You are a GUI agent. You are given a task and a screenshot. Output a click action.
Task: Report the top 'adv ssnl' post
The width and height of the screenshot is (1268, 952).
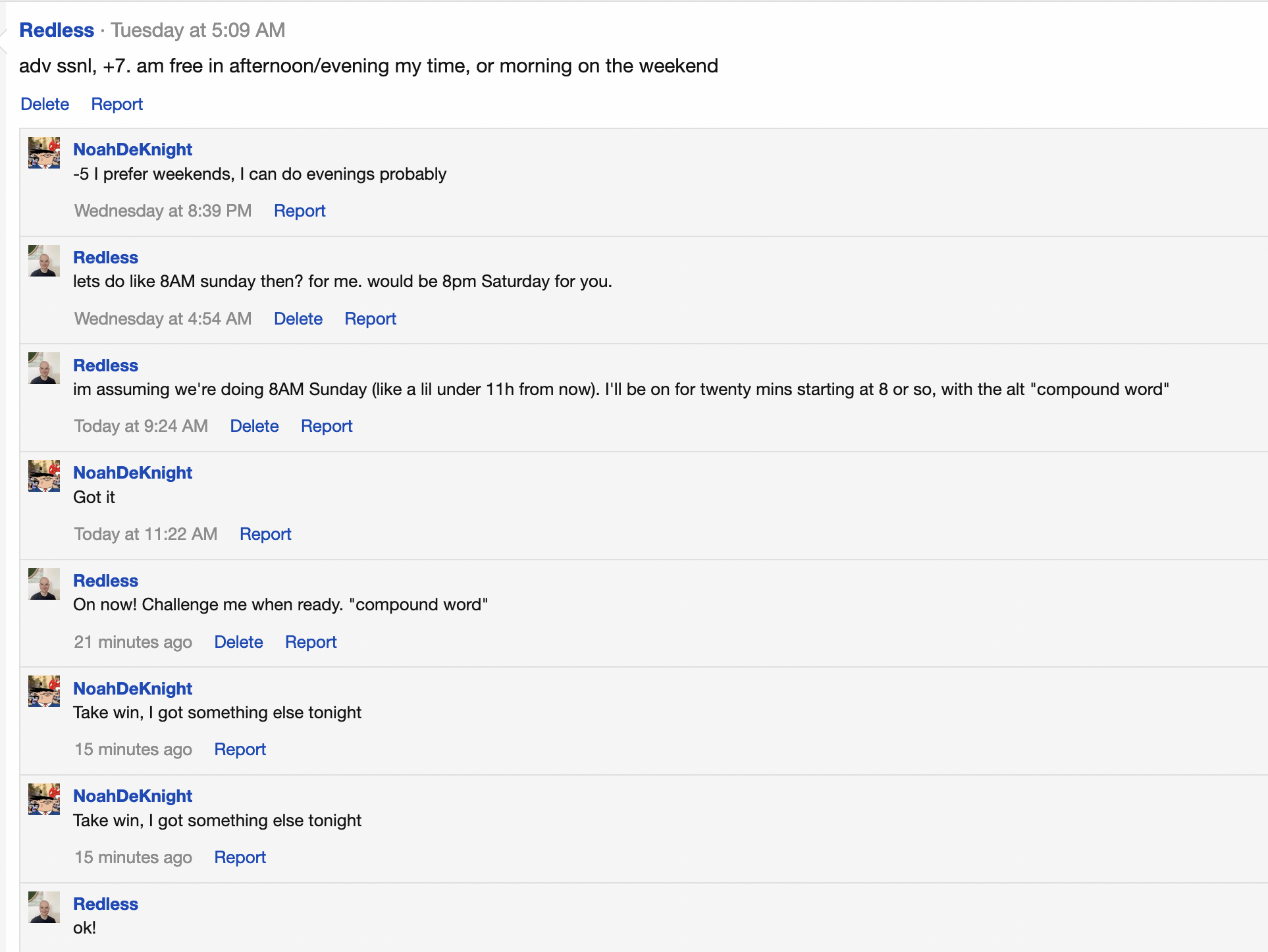click(117, 104)
